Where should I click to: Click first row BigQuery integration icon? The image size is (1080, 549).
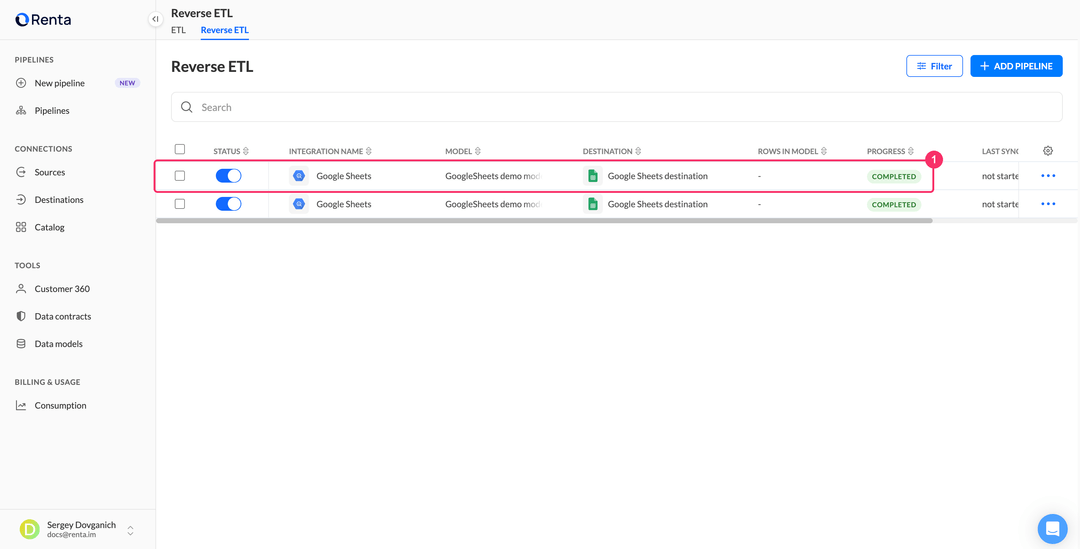tap(299, 176)
